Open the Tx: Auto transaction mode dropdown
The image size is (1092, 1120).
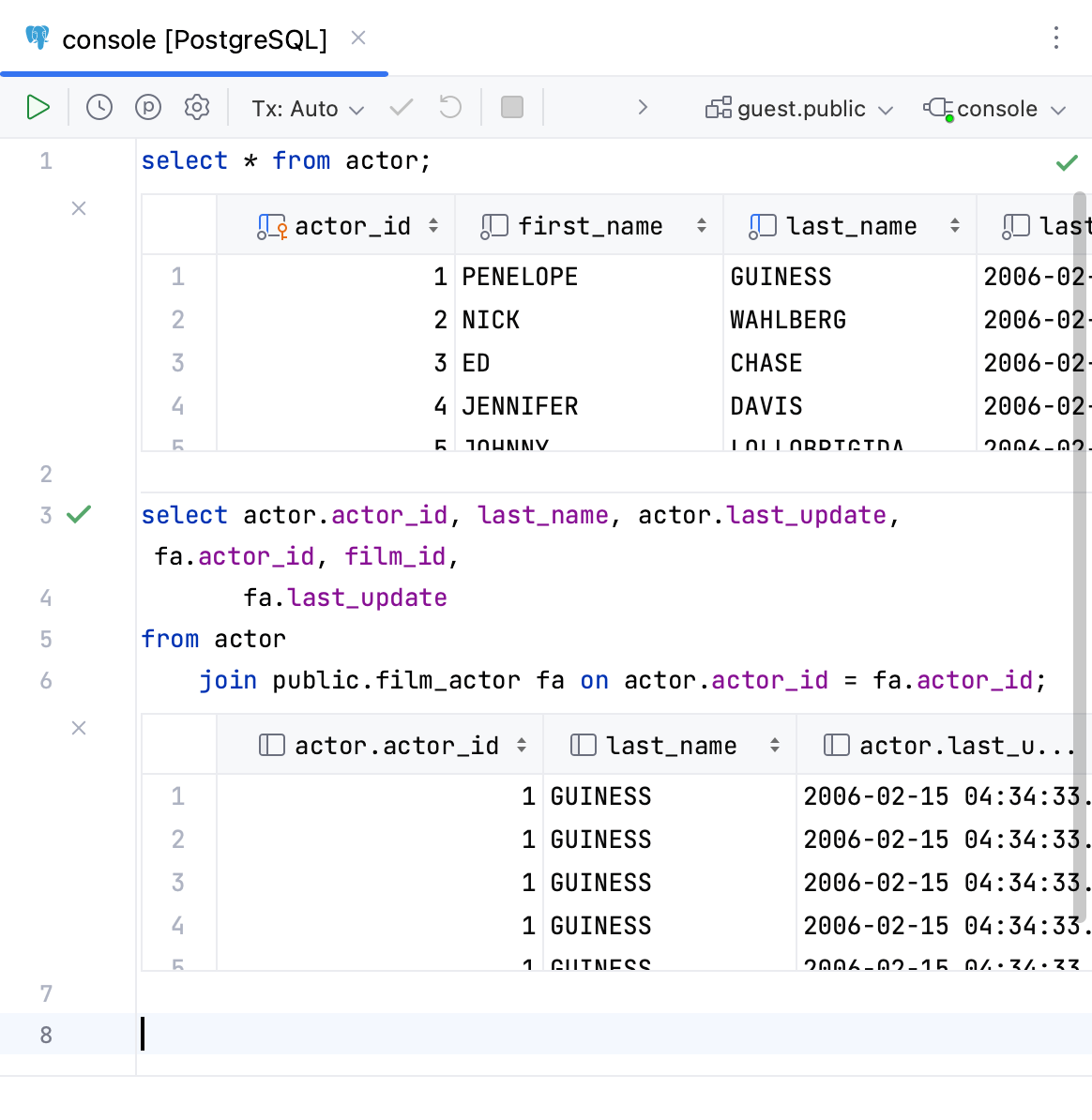[x=307, y=108]
